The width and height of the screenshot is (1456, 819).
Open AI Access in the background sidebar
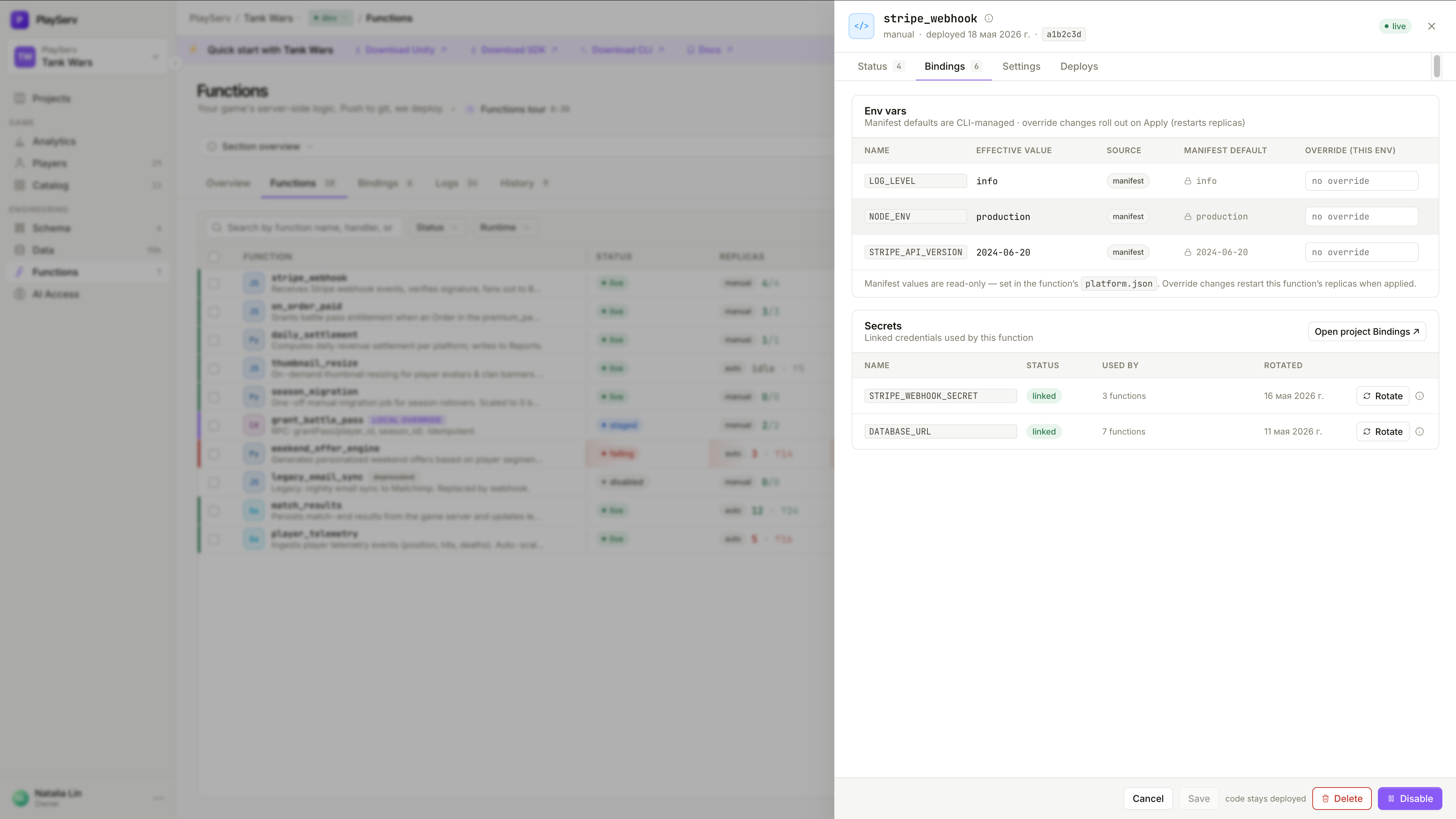[x=87, y=294]
